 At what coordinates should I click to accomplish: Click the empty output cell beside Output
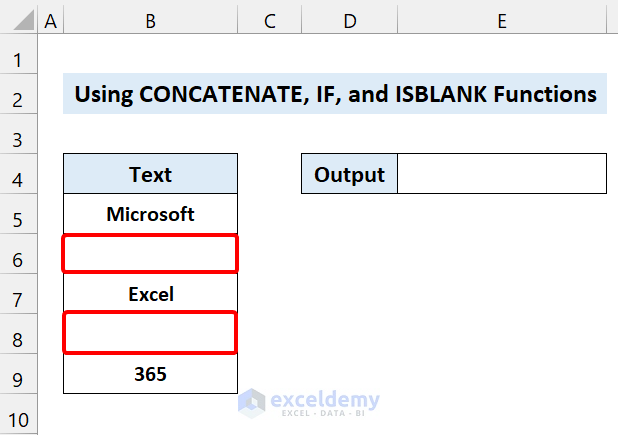[501, 174]
